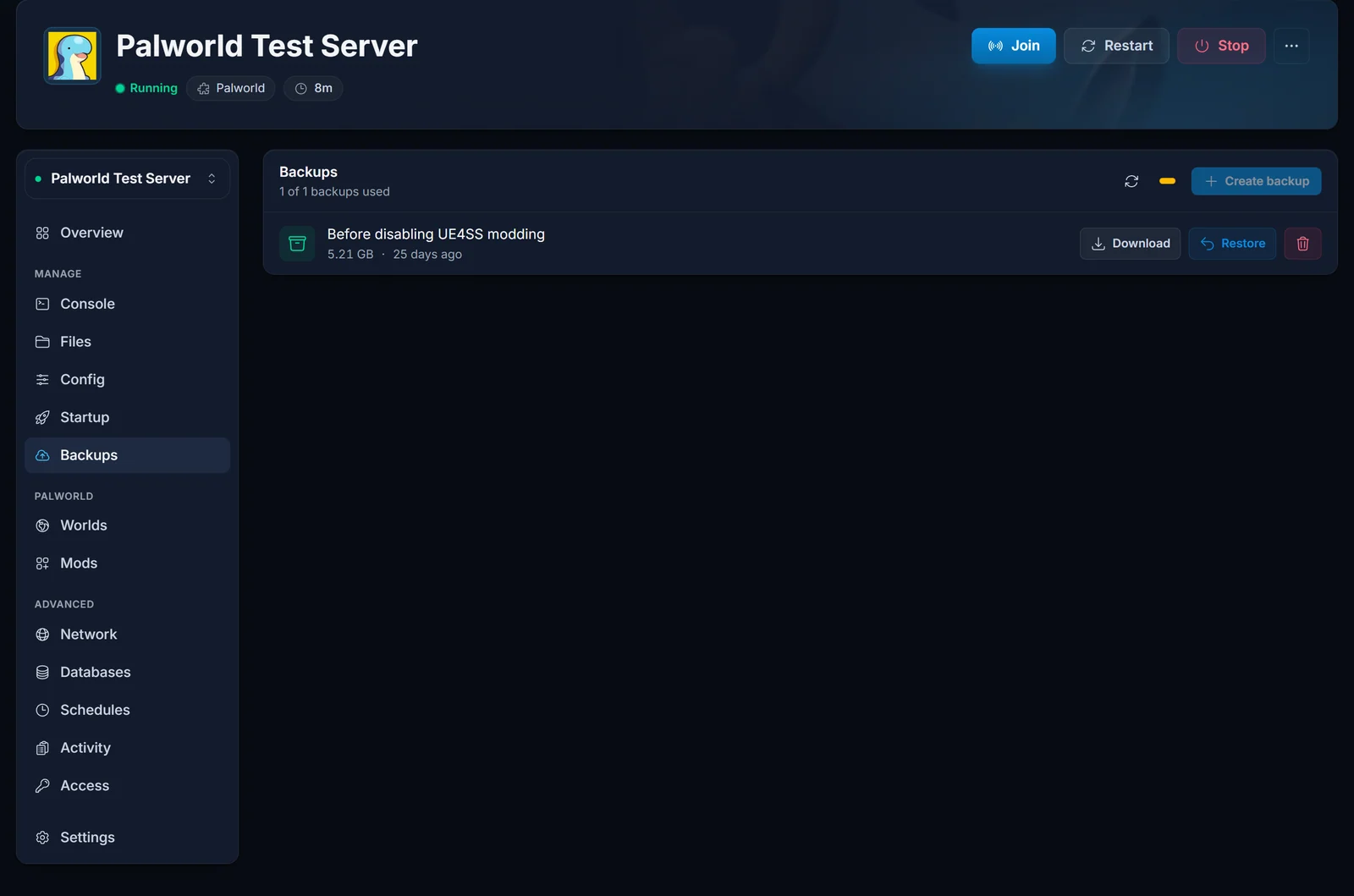Click the green archive icon of the backup

pos(297,244)
